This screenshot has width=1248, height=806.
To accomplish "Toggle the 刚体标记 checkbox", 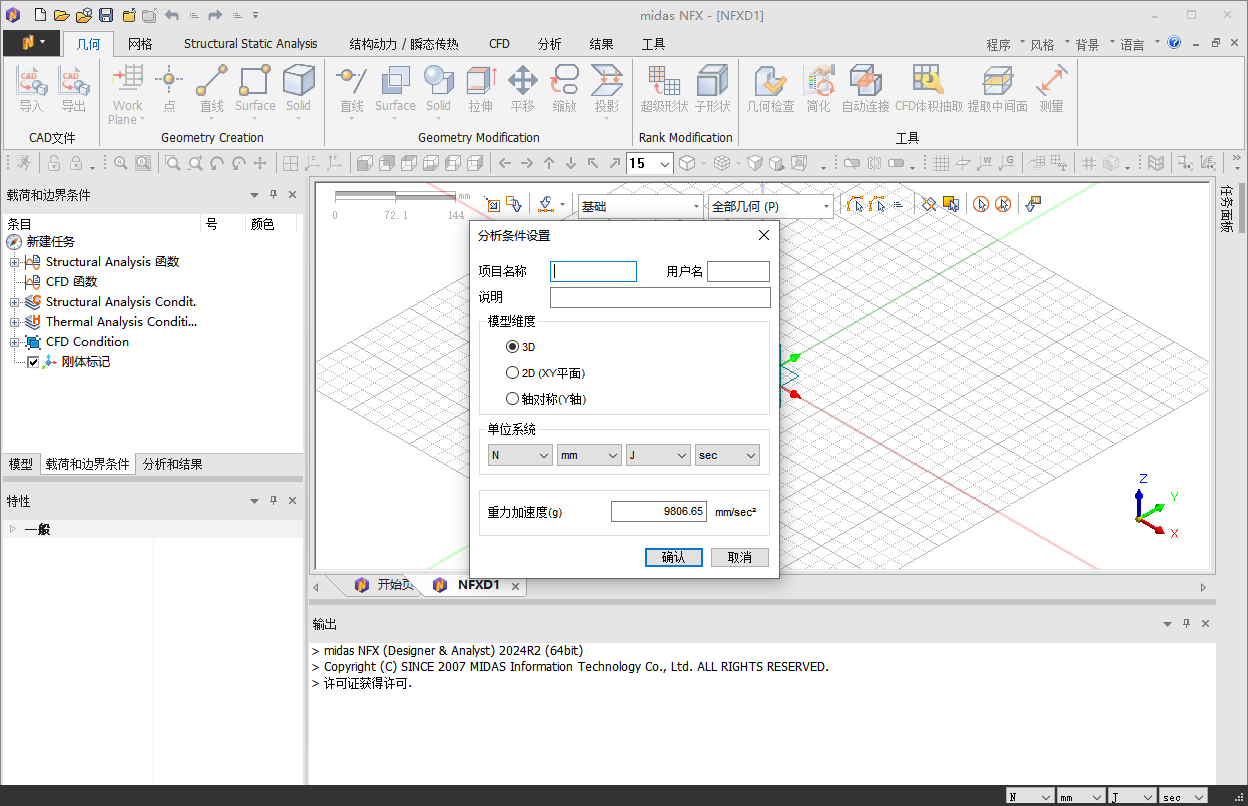I will 33,362.
